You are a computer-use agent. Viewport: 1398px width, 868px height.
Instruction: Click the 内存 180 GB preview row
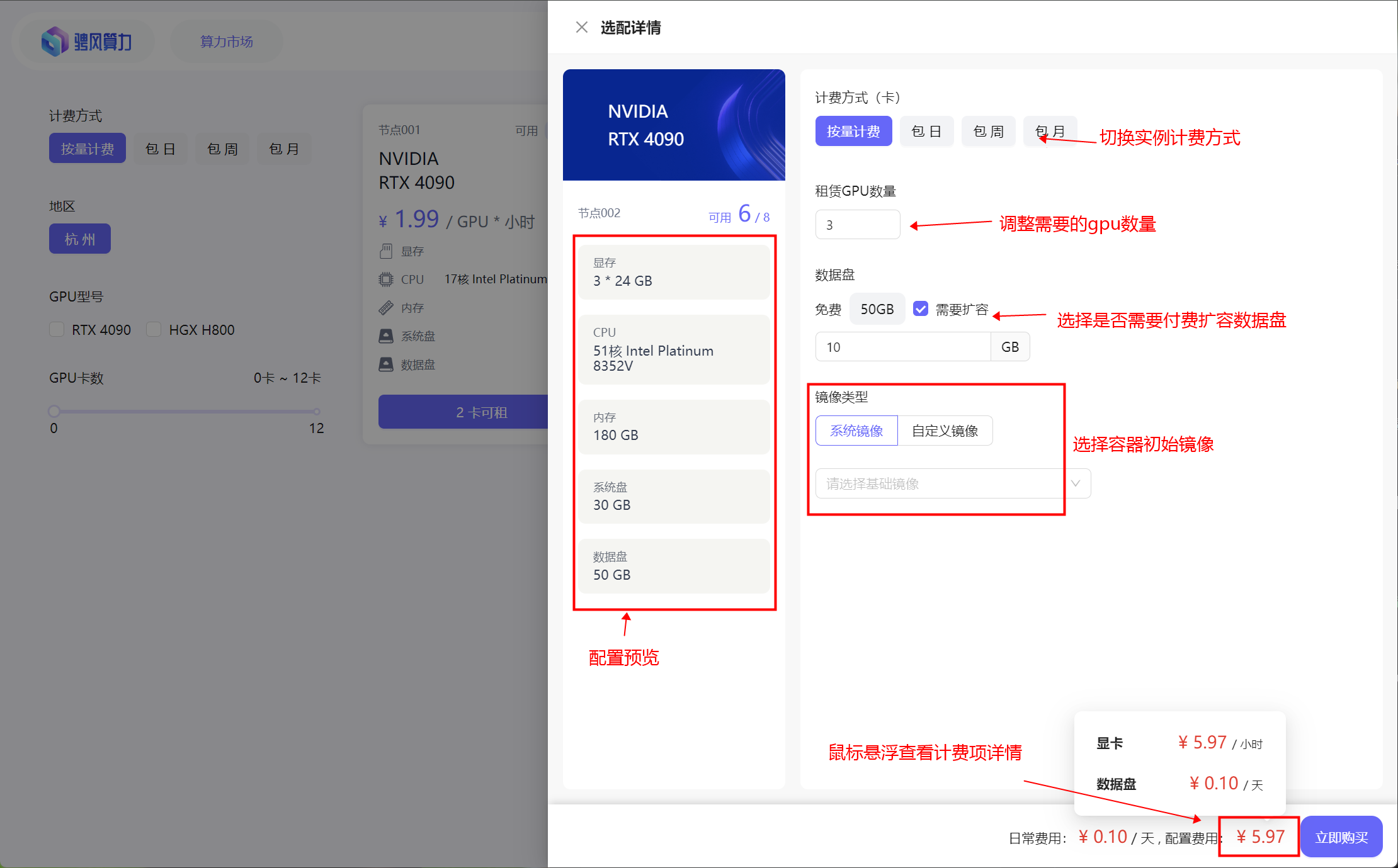(674, 427)
